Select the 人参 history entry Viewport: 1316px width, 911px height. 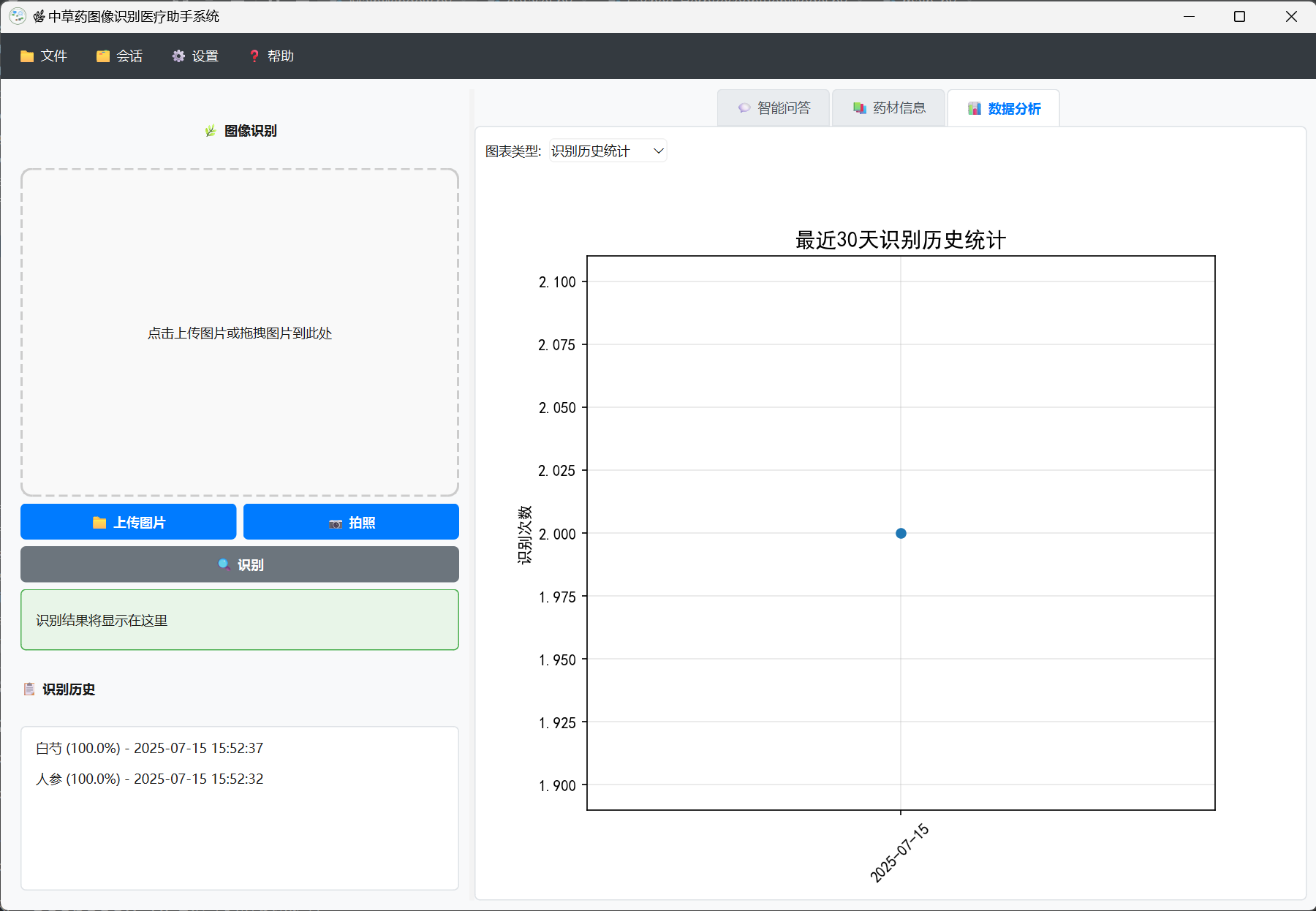[x=240, y=779]
